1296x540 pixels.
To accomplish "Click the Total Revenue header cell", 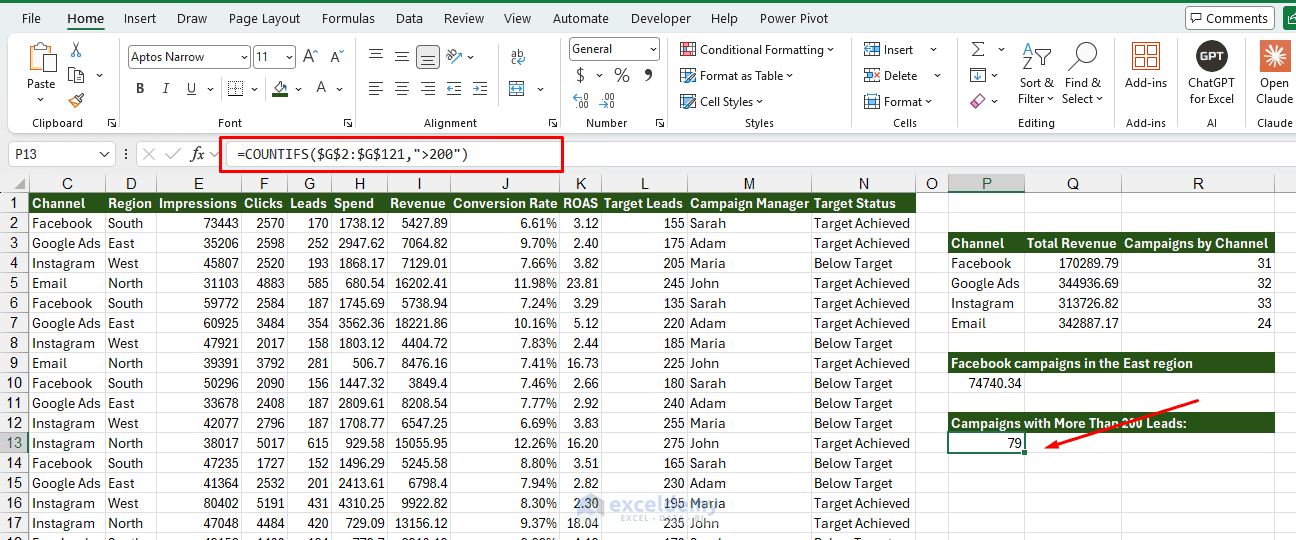I will (x=1071, y=243).
